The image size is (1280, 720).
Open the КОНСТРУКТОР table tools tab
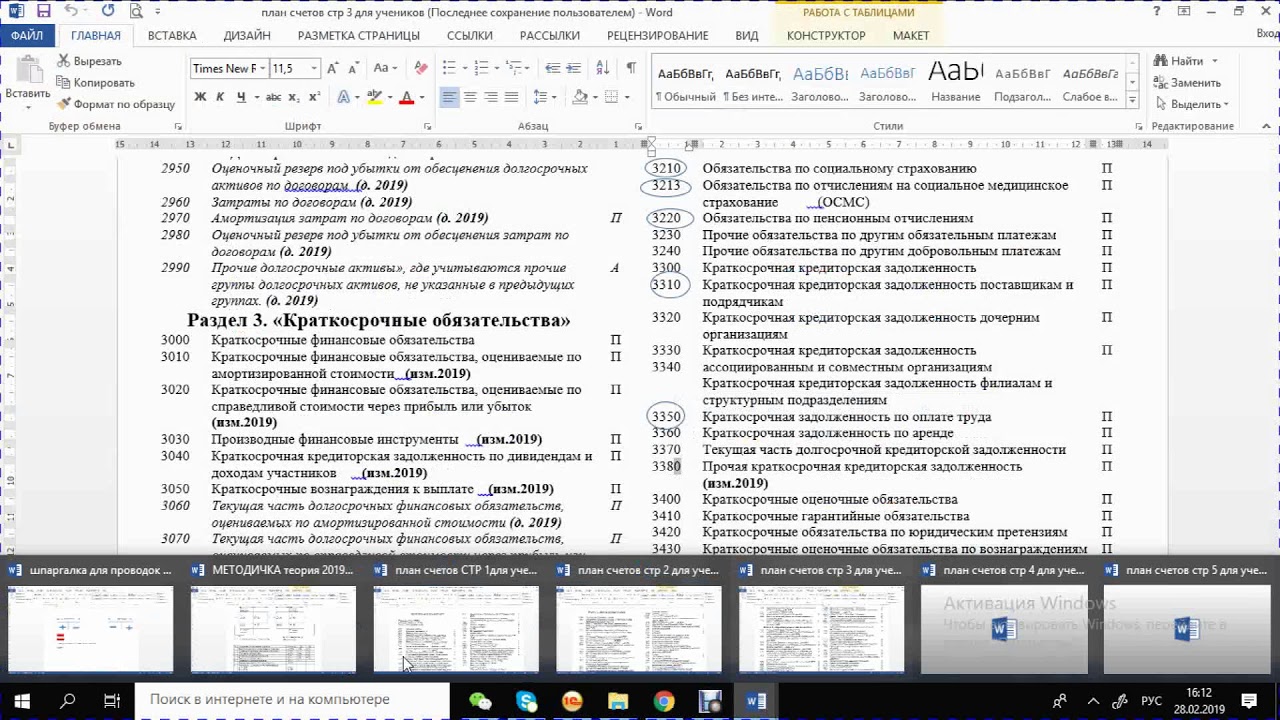pyautogui.click(x=826, y=35)
